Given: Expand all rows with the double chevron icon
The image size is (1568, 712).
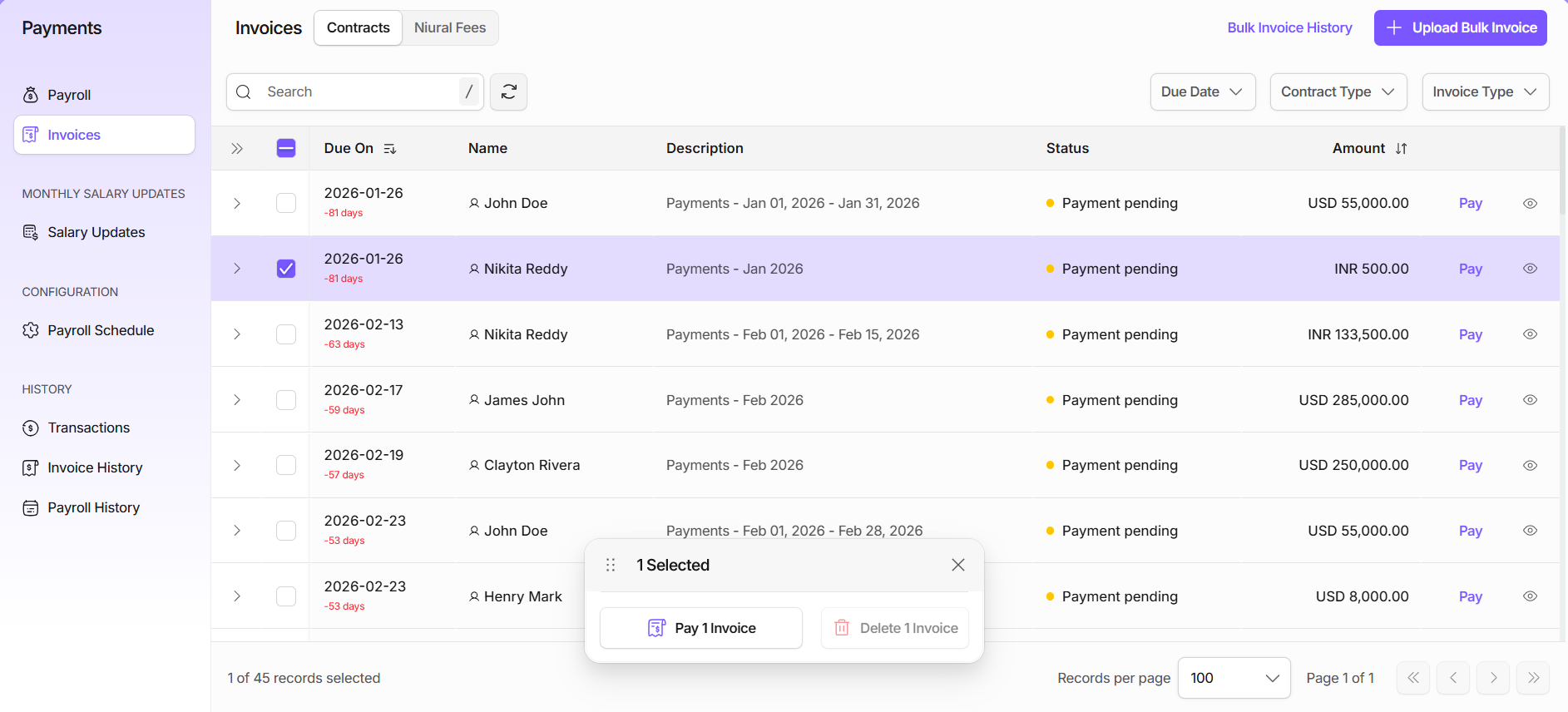Looking at the screenshot, I should 237,149.
